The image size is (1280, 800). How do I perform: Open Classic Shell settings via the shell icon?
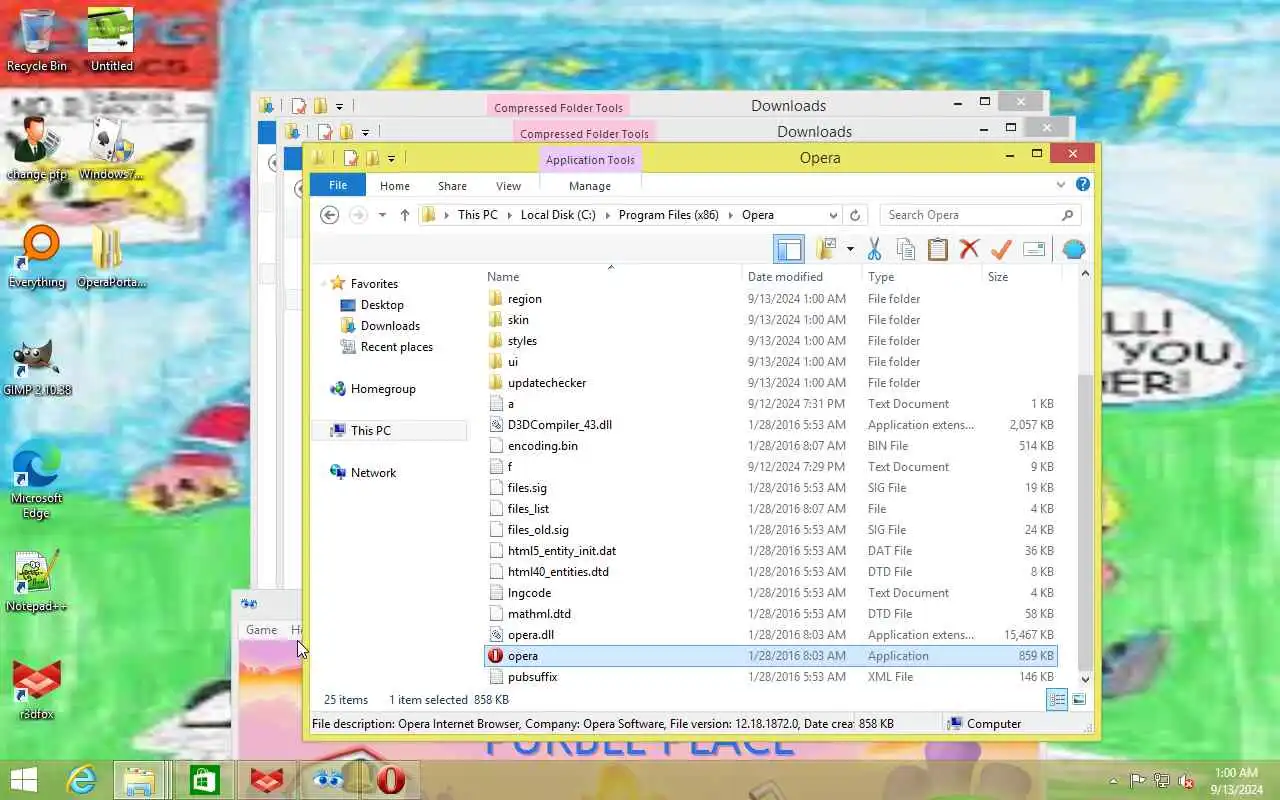1074,249
